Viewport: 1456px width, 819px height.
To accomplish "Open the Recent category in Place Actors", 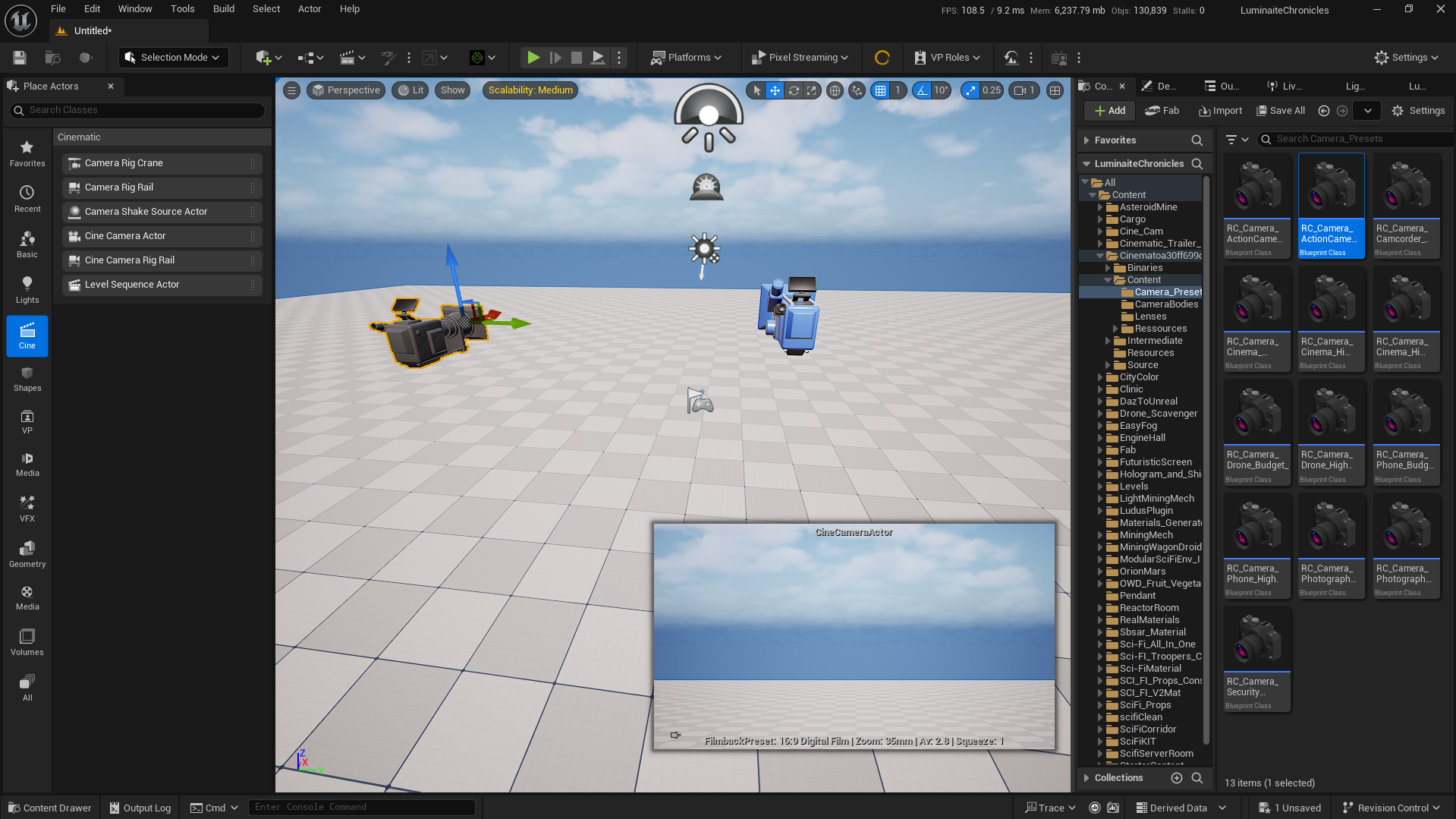I will pyautogui.click(x=27, y=199).
